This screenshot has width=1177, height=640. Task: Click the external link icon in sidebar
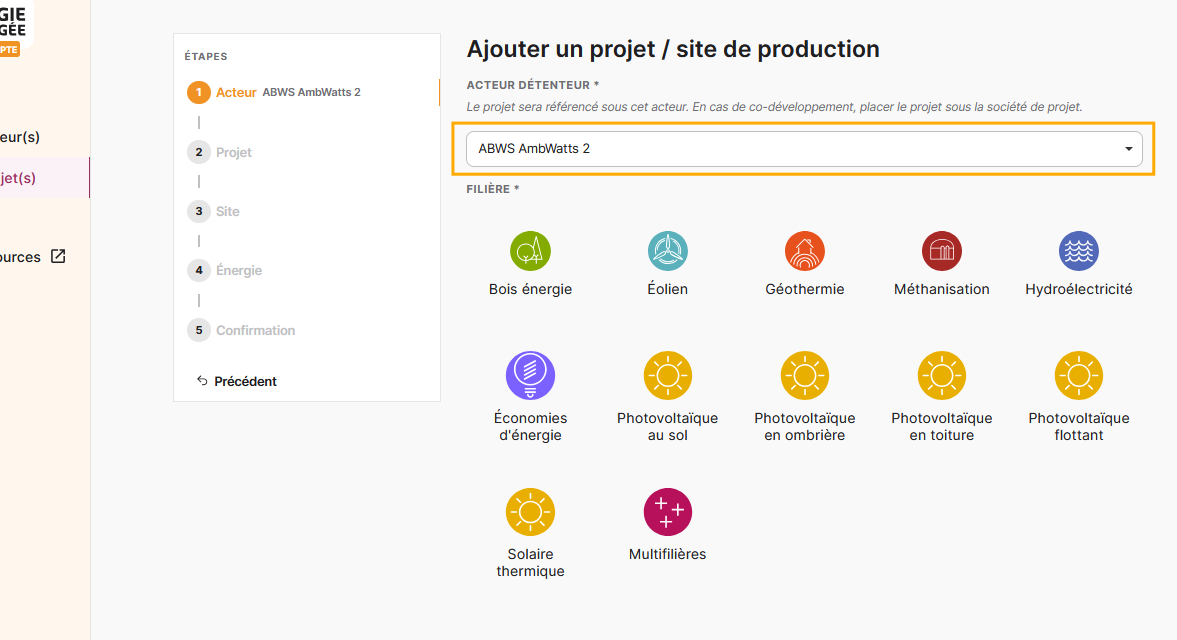[58, 257]
